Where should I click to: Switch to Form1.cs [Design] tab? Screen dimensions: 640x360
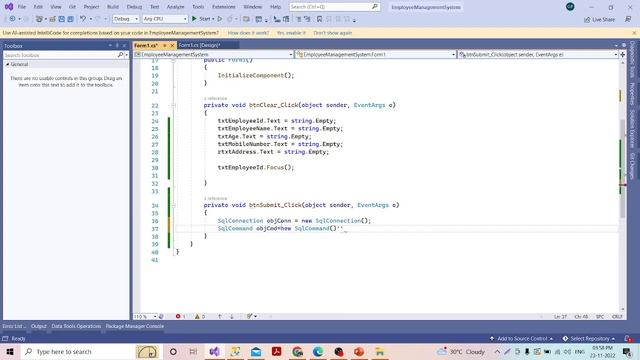pyautogui.click(x=200, y=45)
